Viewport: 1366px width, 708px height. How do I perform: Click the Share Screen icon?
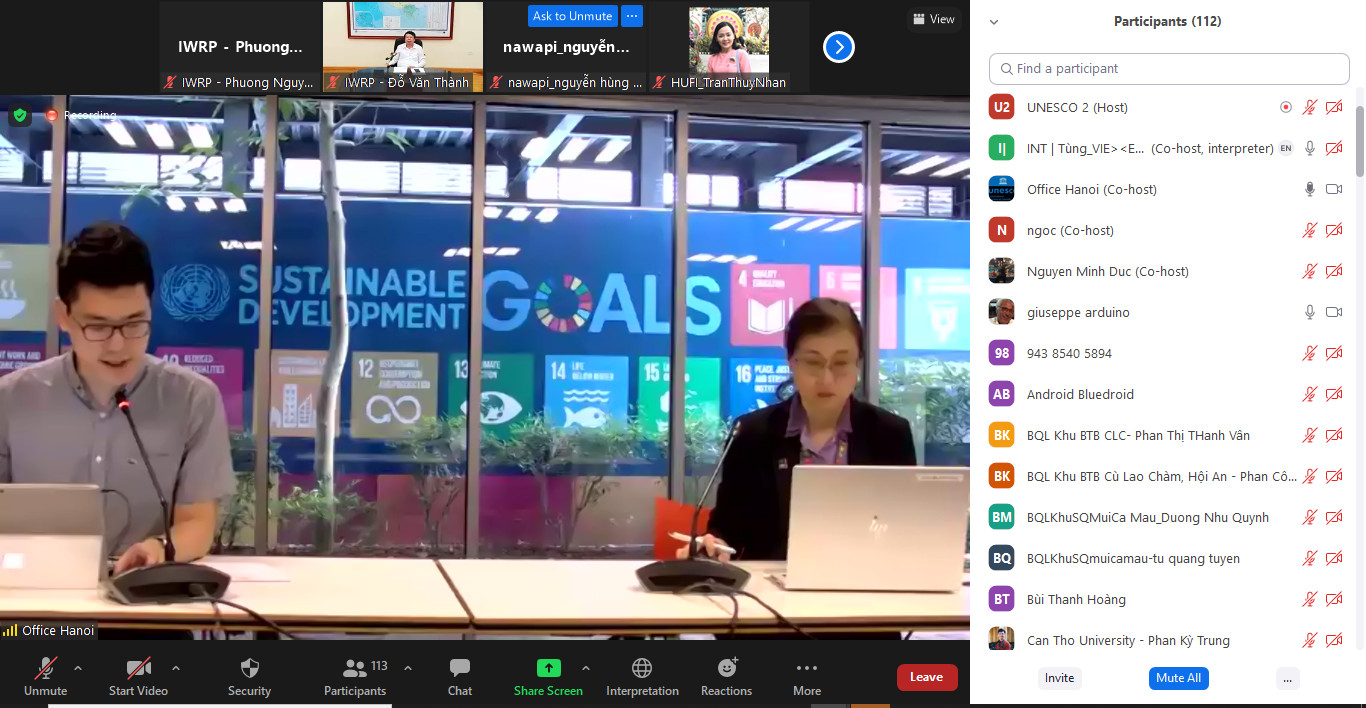pyautogui.click(x=548, y=676)
